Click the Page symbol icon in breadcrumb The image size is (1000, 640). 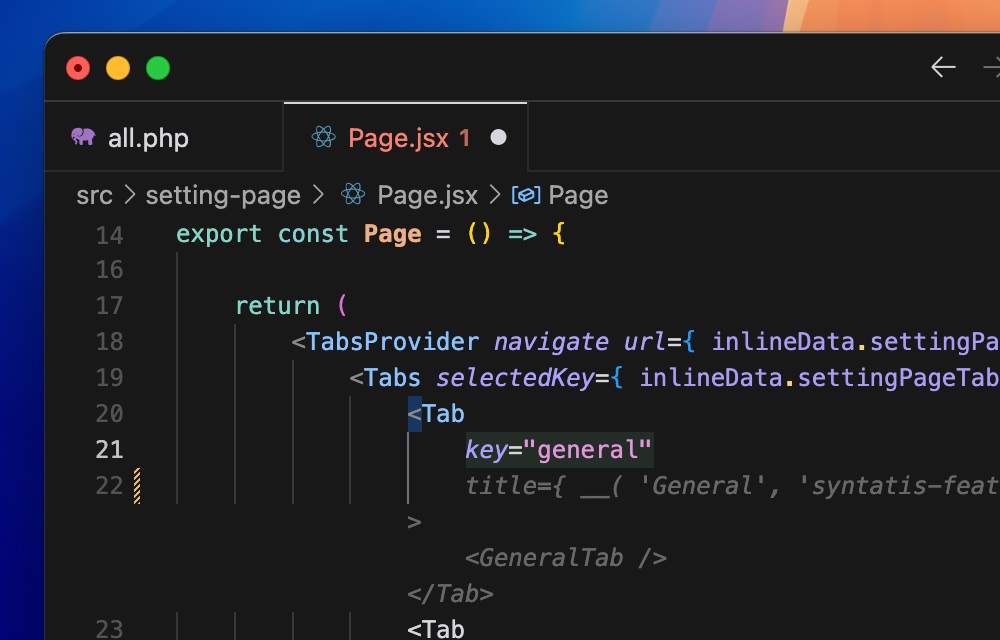point(525,195)
